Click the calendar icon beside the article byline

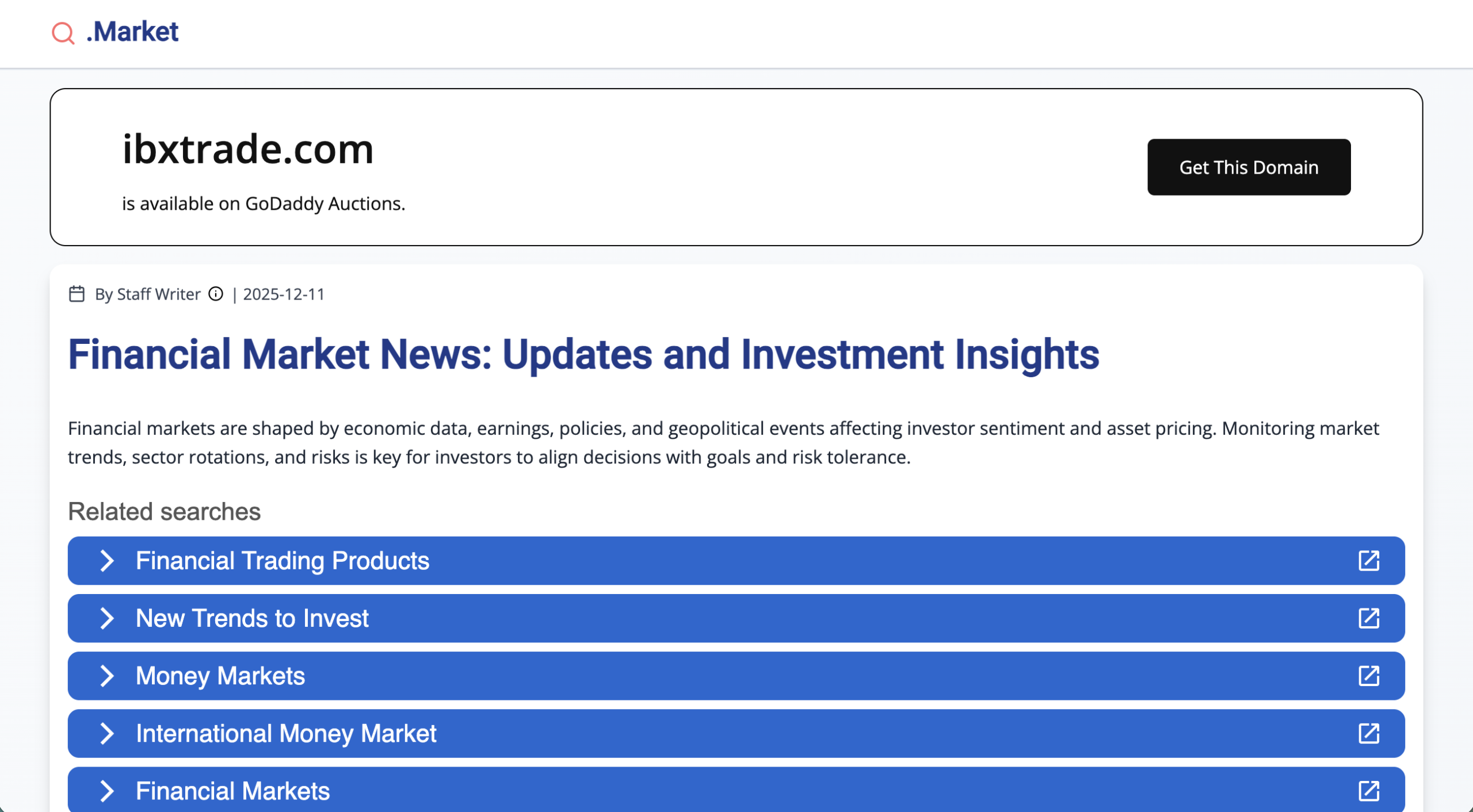(77, 294)
